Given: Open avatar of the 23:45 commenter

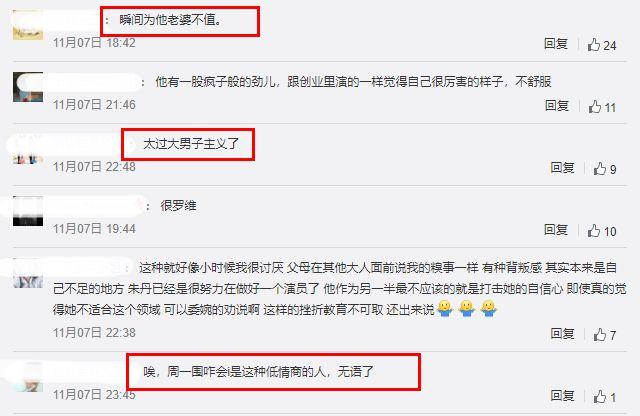Looking at the screenshot, I should tap(28, 377).
